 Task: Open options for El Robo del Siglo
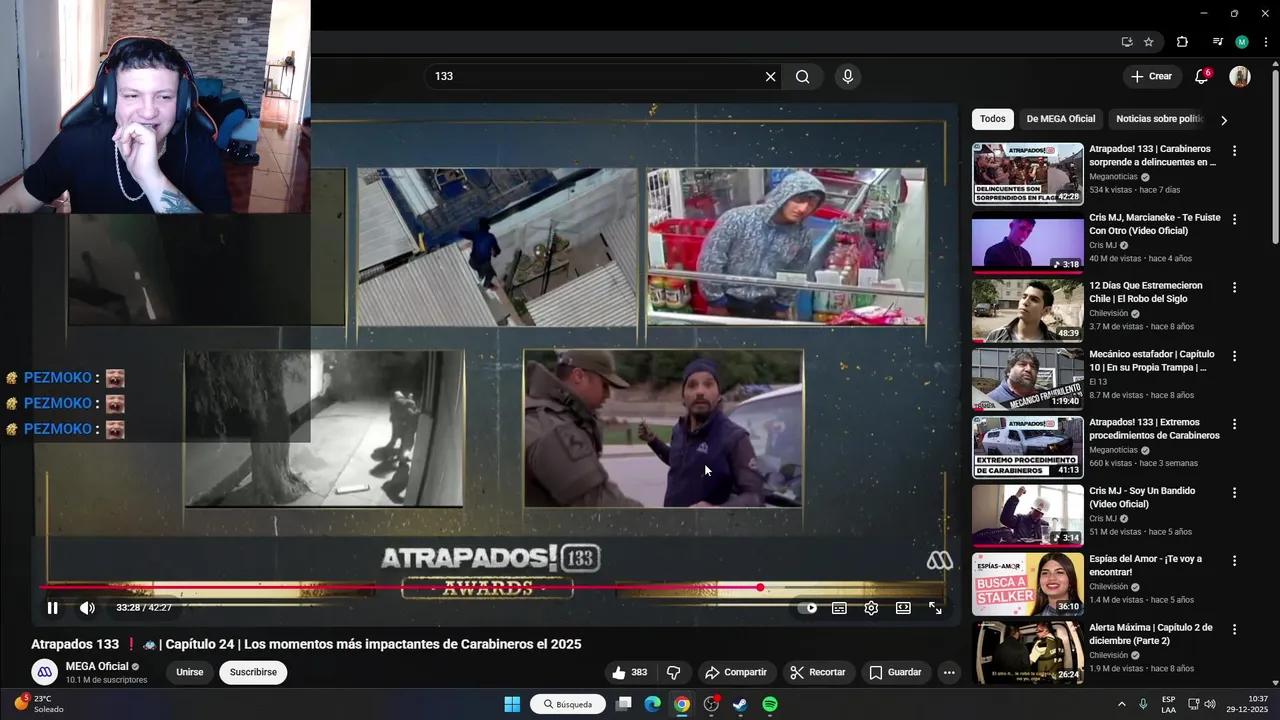(x=1234, y=287)
